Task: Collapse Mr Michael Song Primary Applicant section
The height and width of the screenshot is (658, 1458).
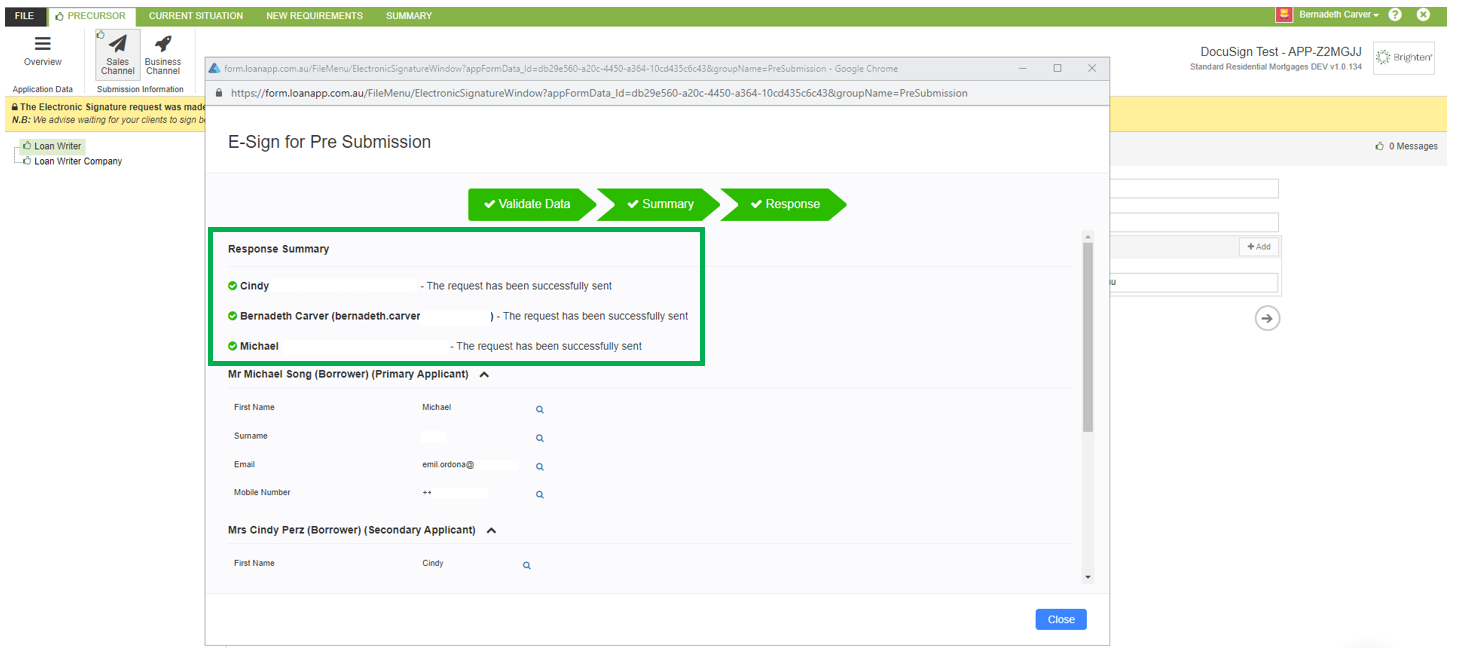Action: [484, 374]
